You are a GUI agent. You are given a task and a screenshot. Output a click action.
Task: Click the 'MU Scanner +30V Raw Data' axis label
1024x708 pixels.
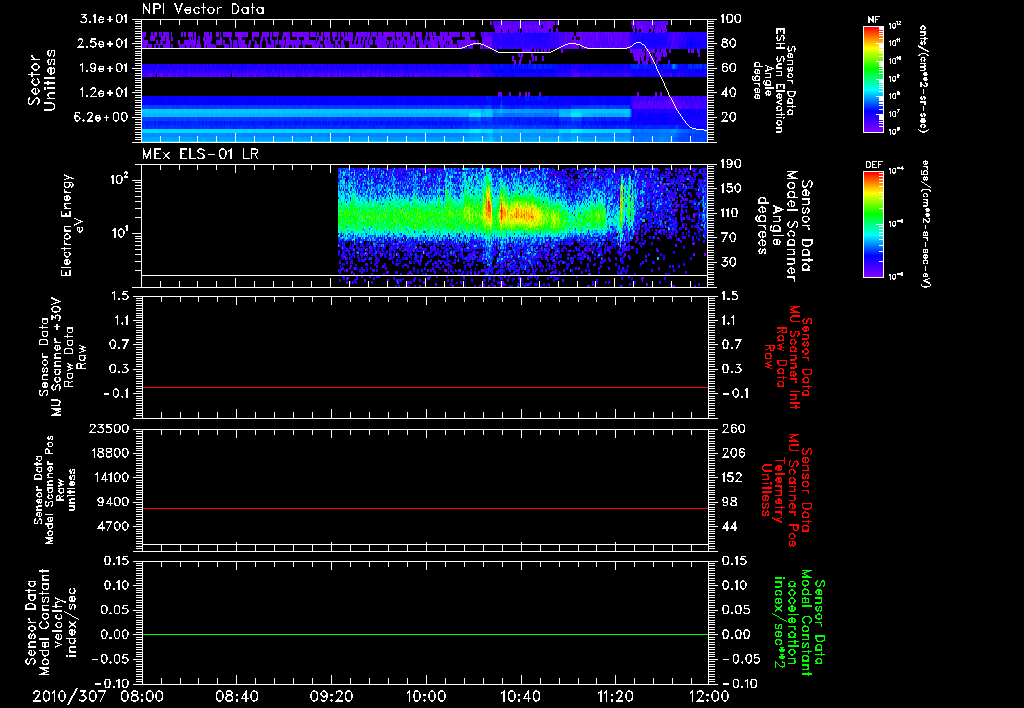[63, 357]
